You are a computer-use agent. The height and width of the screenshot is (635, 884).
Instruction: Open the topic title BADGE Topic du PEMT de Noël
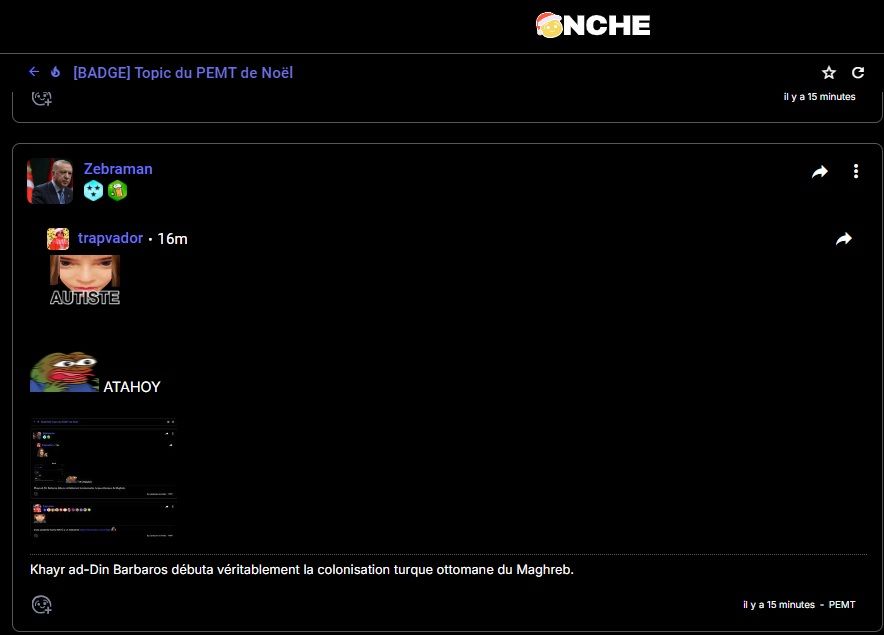click(183, 72)
